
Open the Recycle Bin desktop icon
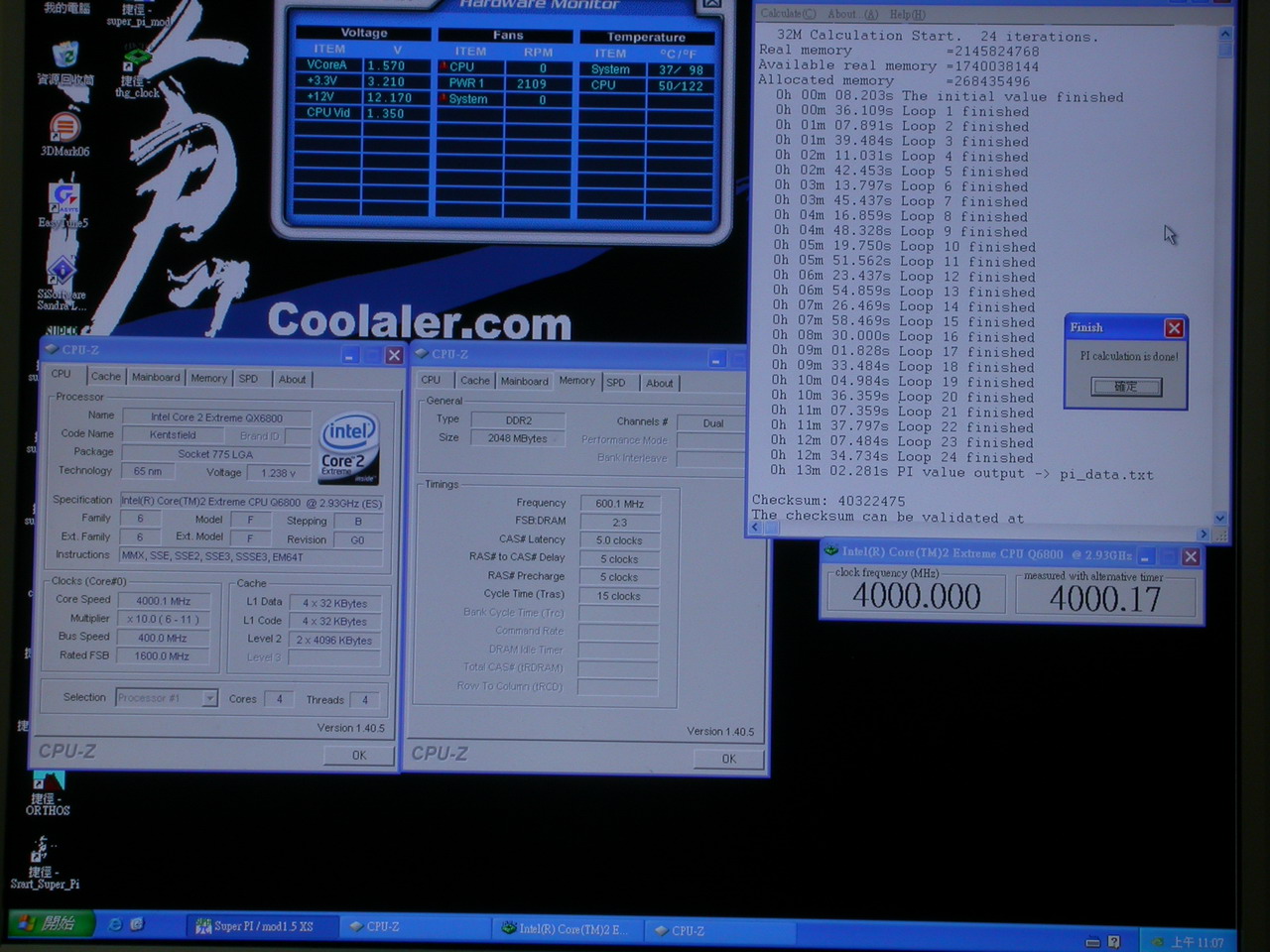click(x=65, y=55)
